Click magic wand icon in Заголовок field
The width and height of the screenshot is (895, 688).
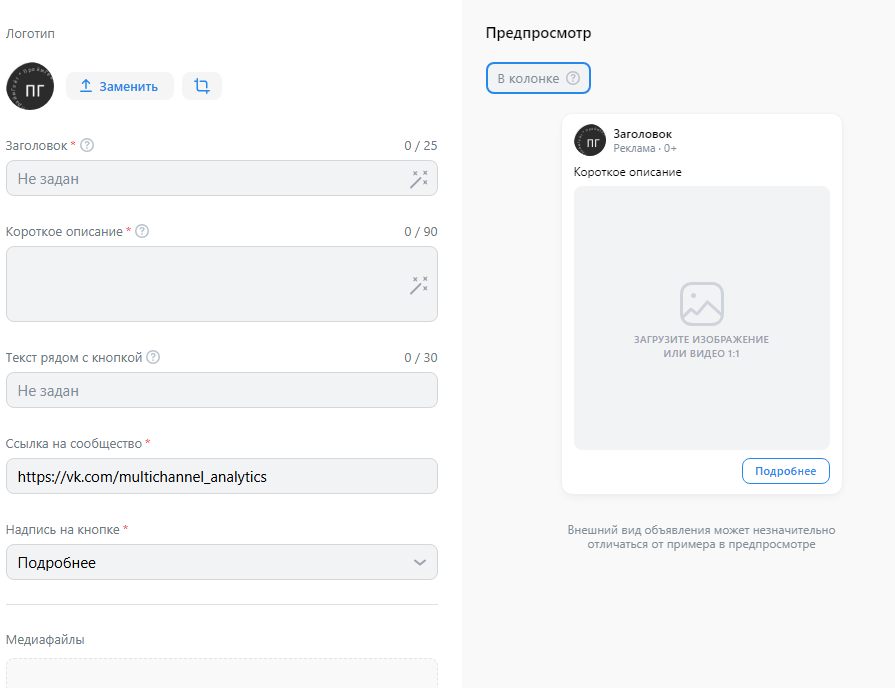coord(419,179)
